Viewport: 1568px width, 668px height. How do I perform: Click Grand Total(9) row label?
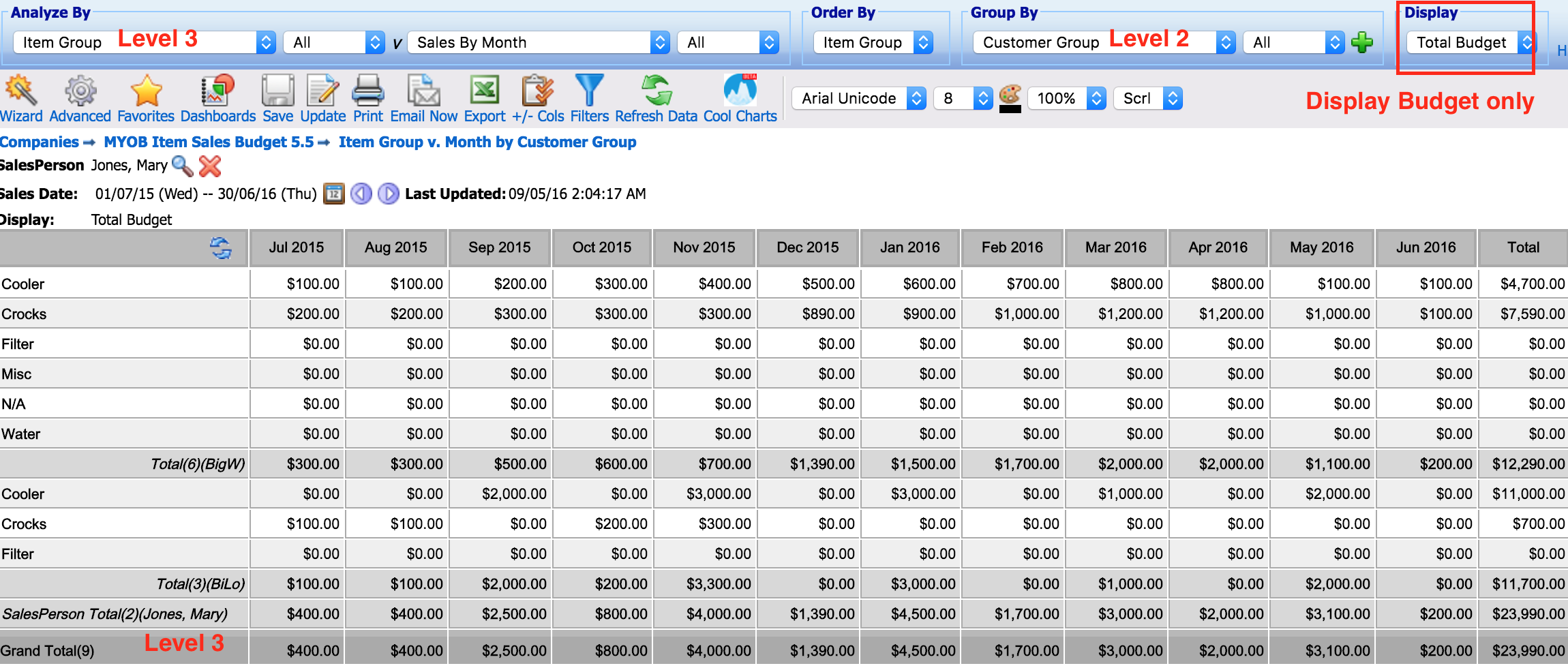(47, 651)
